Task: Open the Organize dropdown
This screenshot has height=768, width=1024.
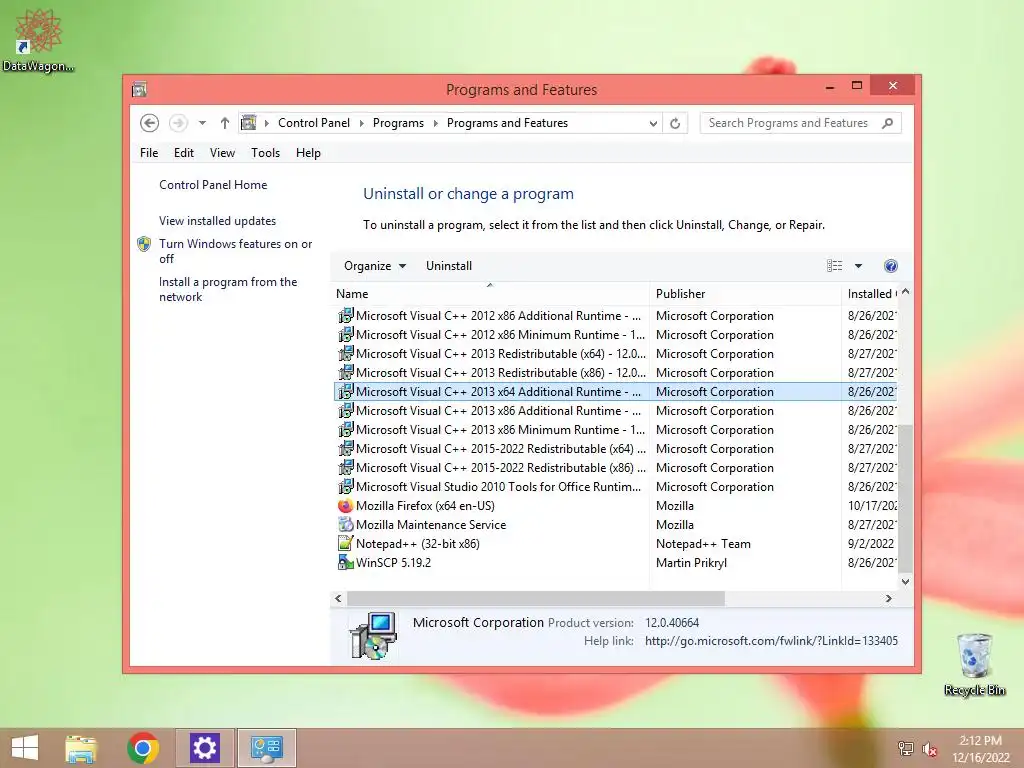Action: pos(375,266)
